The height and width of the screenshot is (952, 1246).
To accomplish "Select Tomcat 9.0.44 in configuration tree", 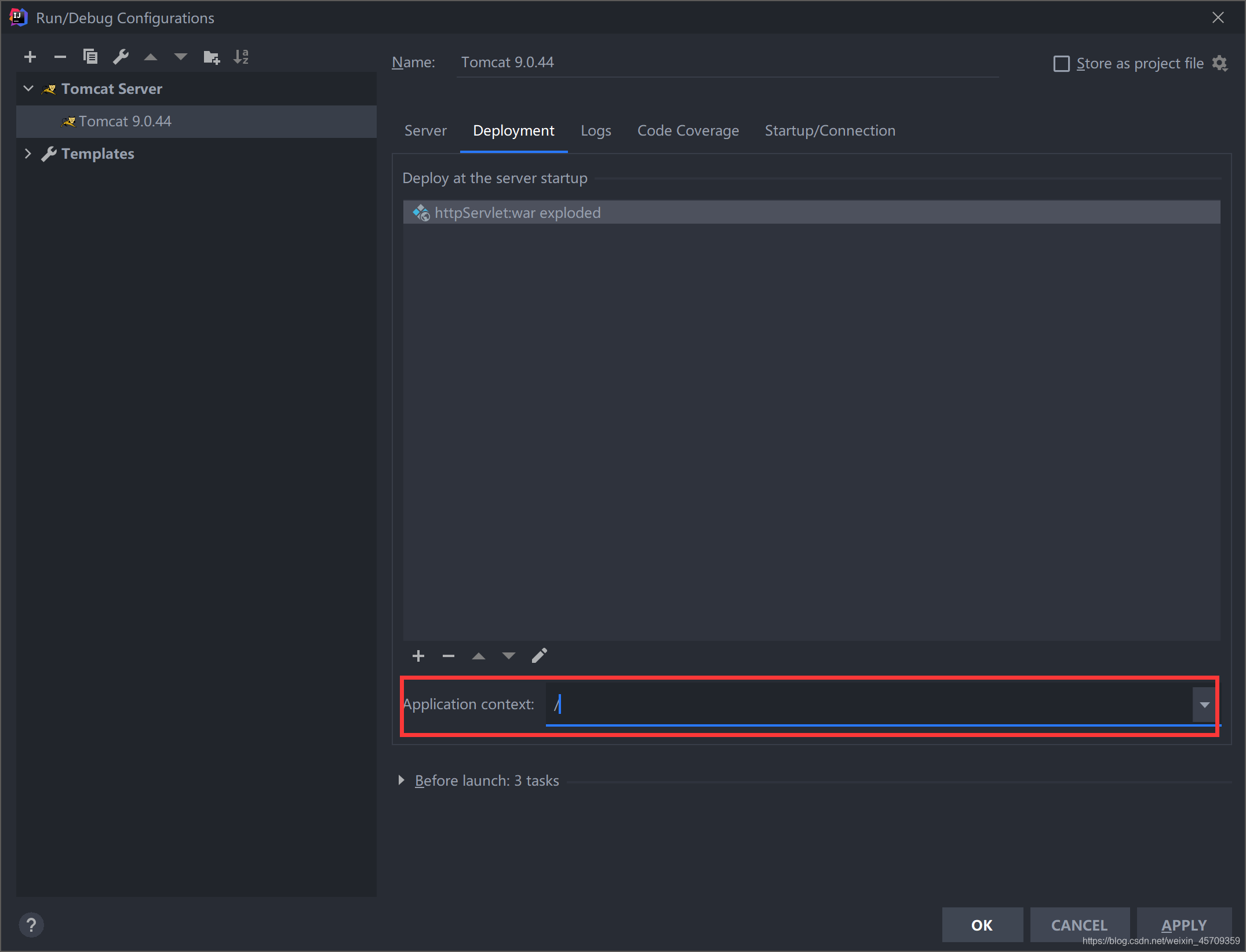I will tap(196, 121).
